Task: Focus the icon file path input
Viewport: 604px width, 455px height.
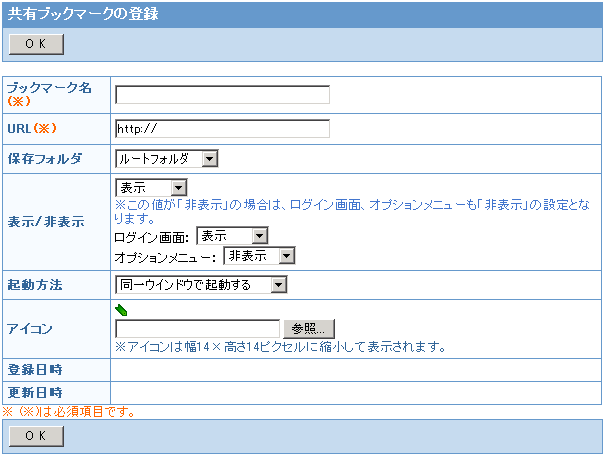Action: click(197, 329)
